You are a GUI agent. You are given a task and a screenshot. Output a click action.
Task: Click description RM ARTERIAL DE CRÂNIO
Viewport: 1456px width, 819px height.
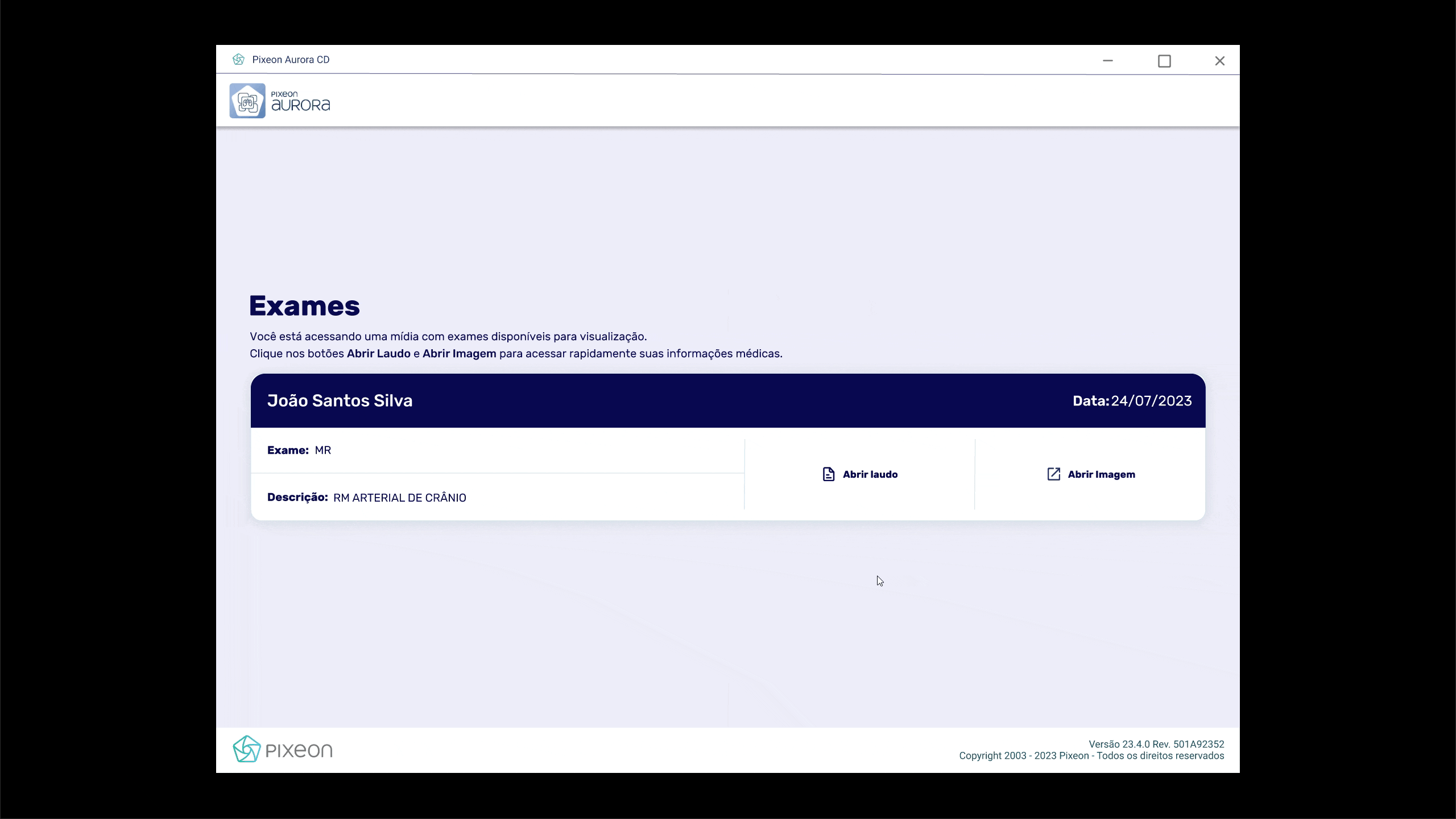point(400,498)
